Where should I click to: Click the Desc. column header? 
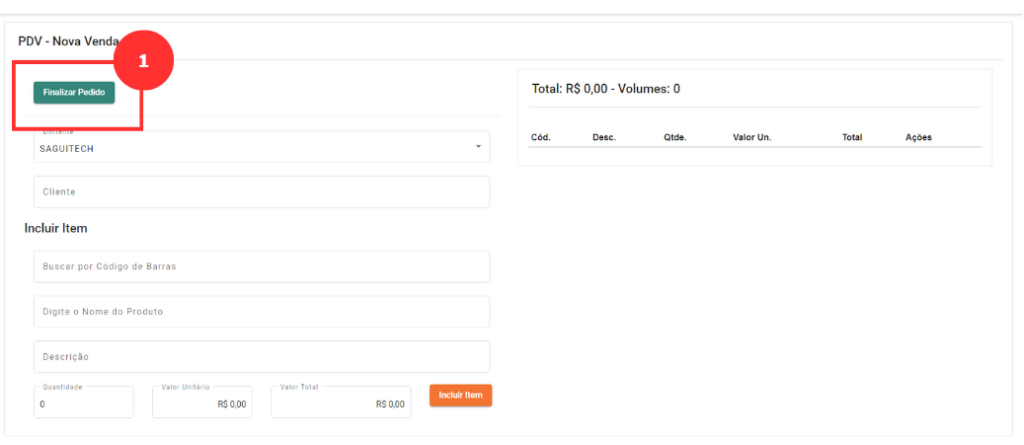pos(603,137)
